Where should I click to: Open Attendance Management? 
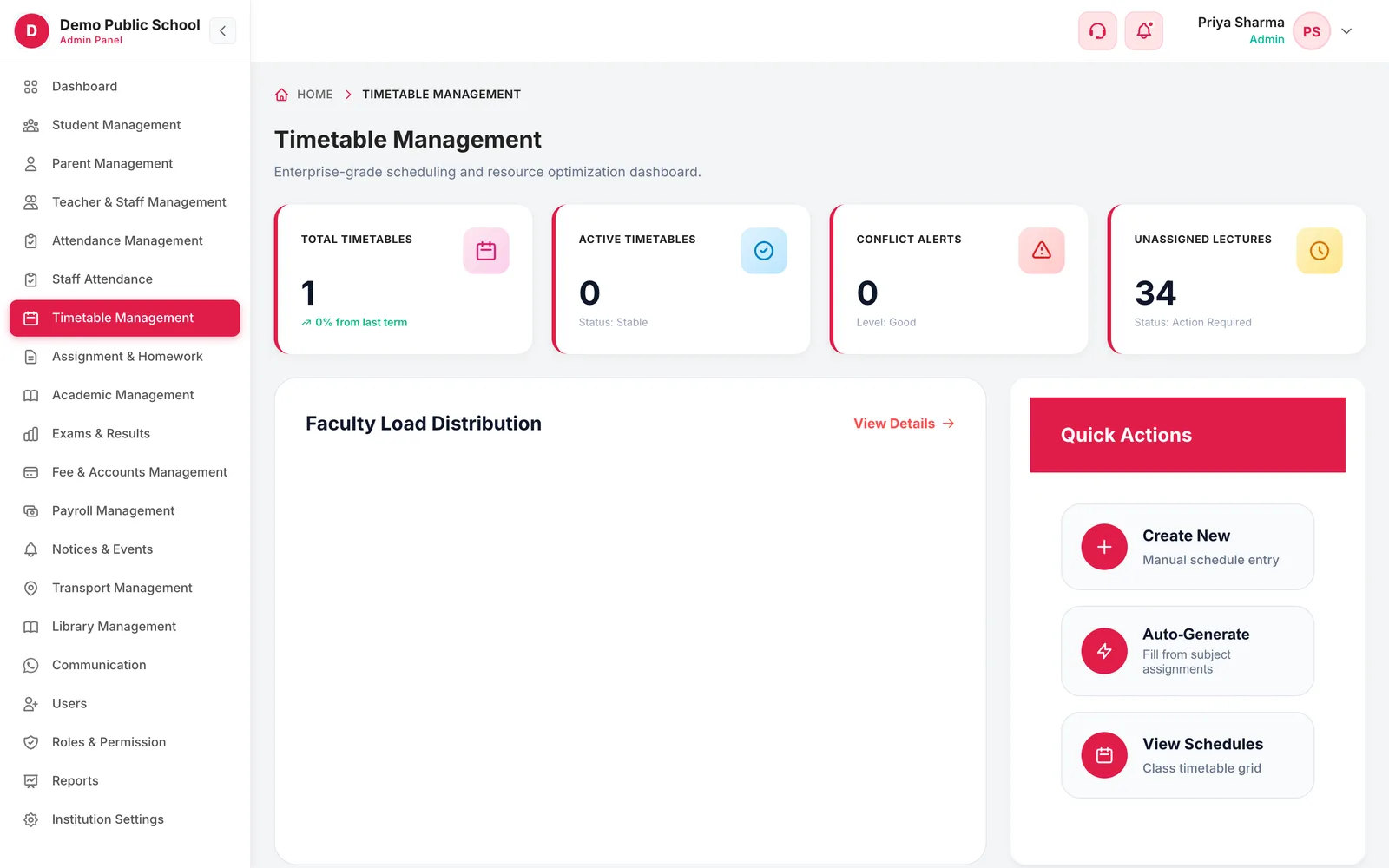[x=125, y=241]
